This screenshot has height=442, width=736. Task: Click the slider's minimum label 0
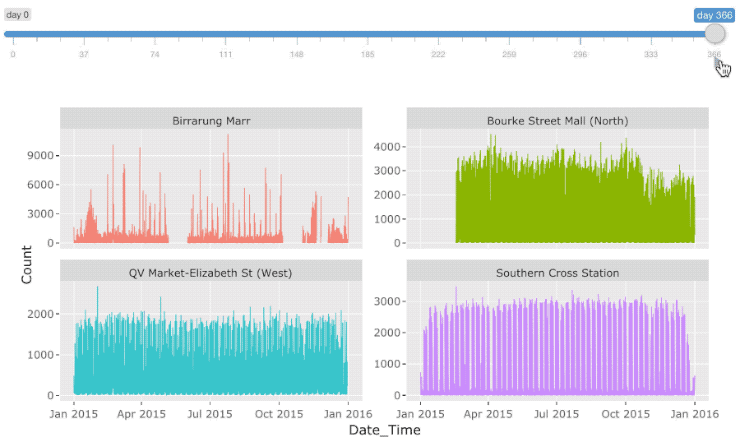pos(13,54)
